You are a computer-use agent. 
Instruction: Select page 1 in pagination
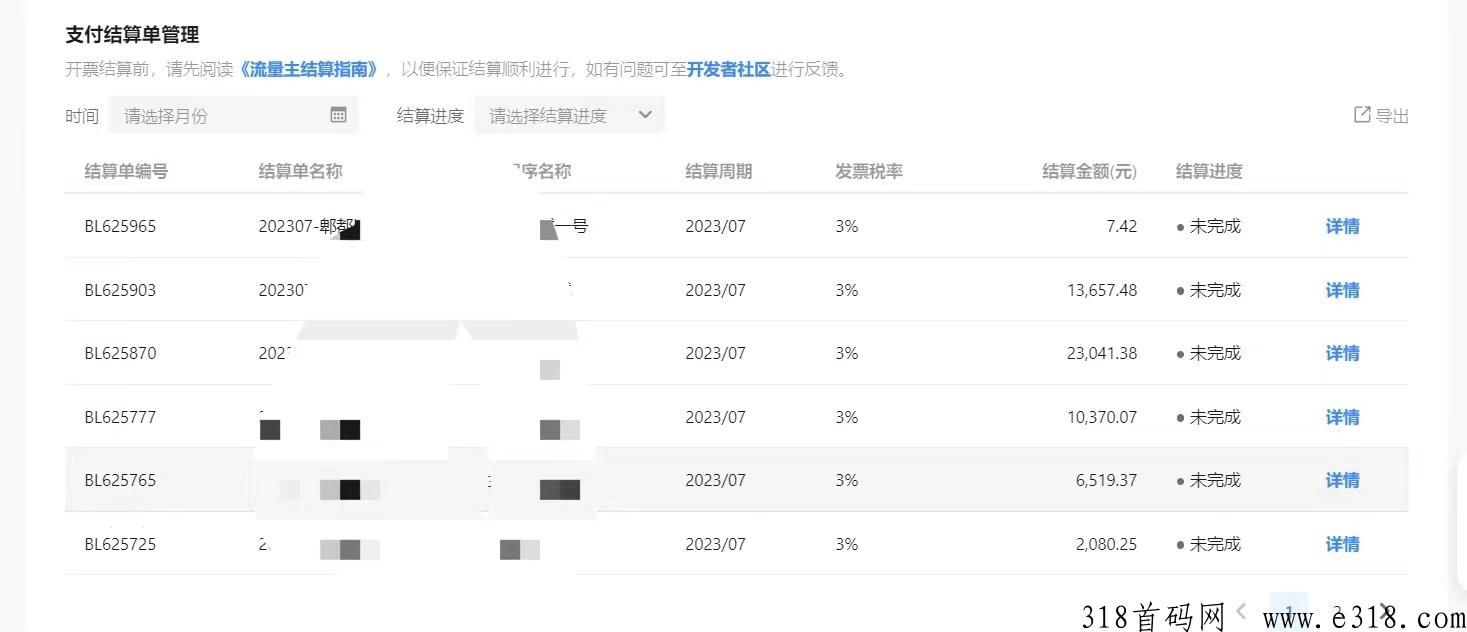[x=1289, y=608]
